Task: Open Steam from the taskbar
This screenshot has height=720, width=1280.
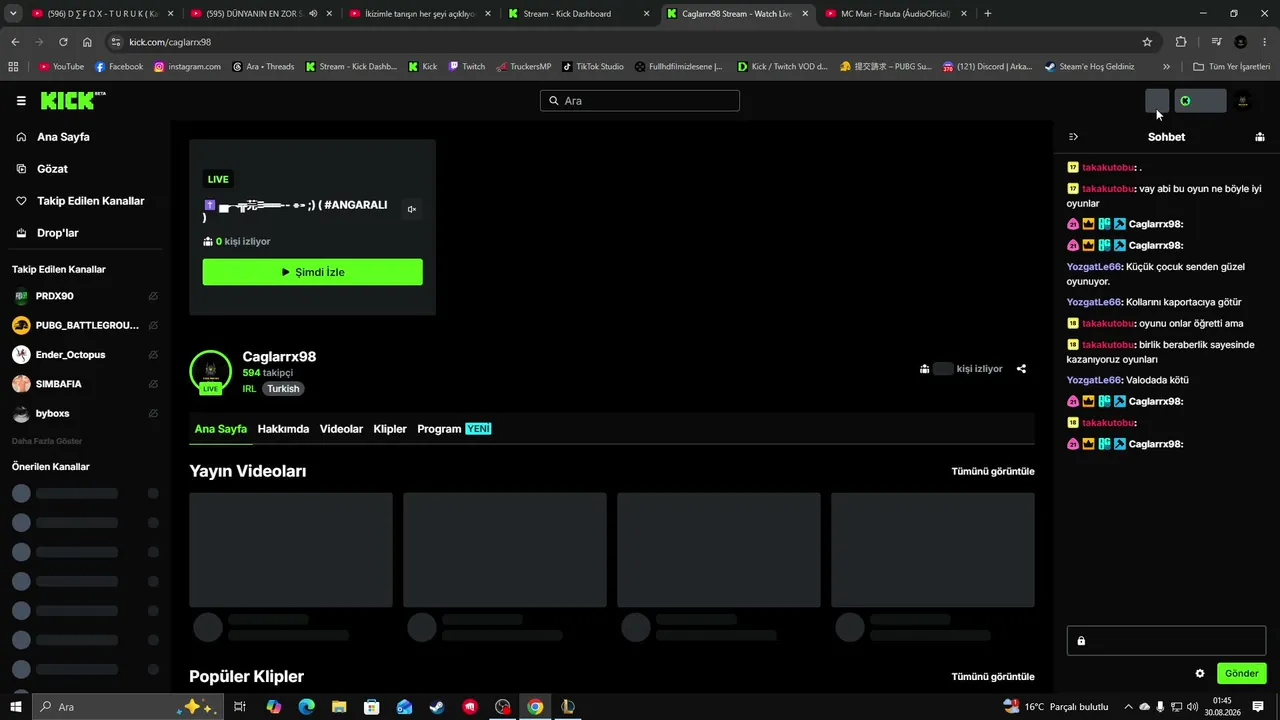Action: click(x=437, y=707)
